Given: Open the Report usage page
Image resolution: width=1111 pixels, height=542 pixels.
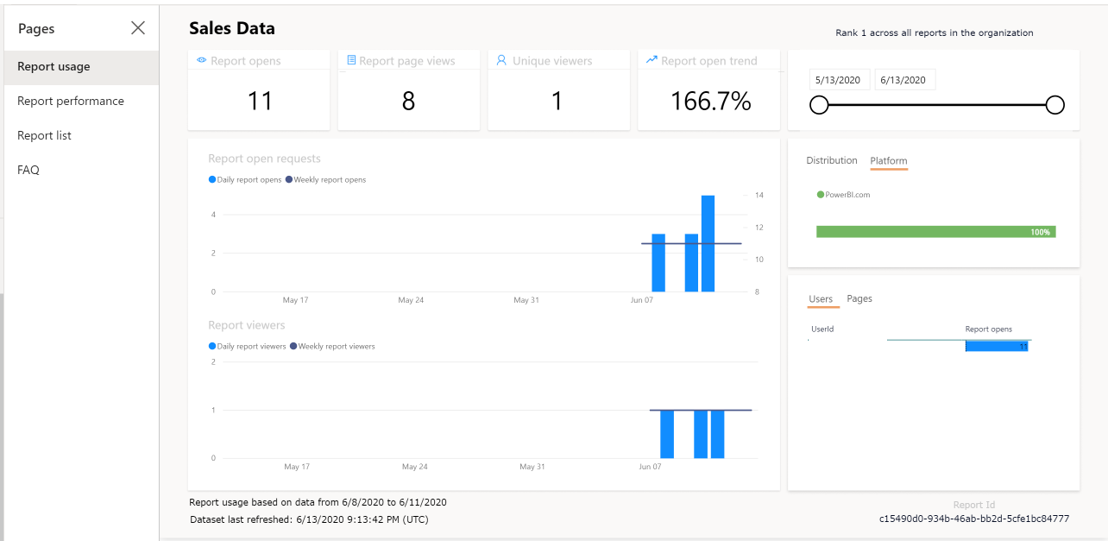Looking at the screenshot, I should pos(81,67).
